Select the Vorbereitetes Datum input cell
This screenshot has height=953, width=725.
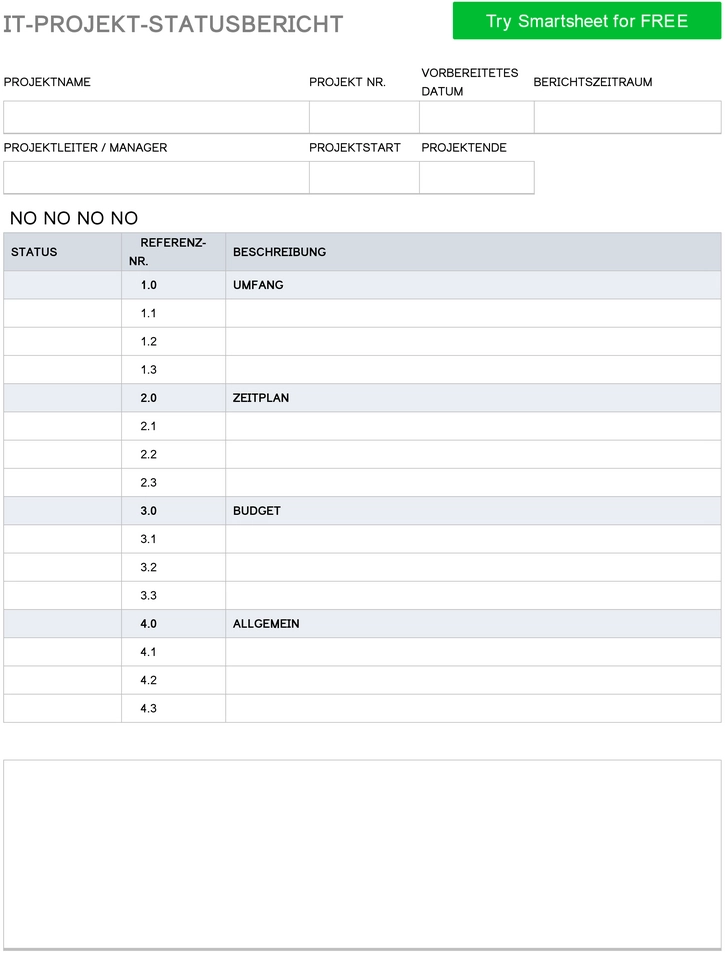[476, 117]
